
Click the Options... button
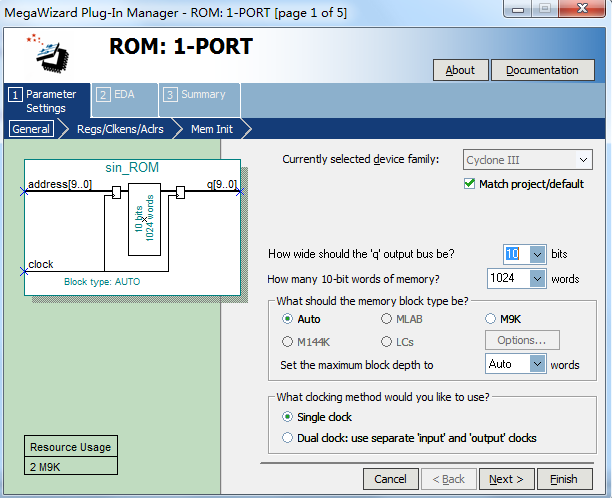point(522,340)
